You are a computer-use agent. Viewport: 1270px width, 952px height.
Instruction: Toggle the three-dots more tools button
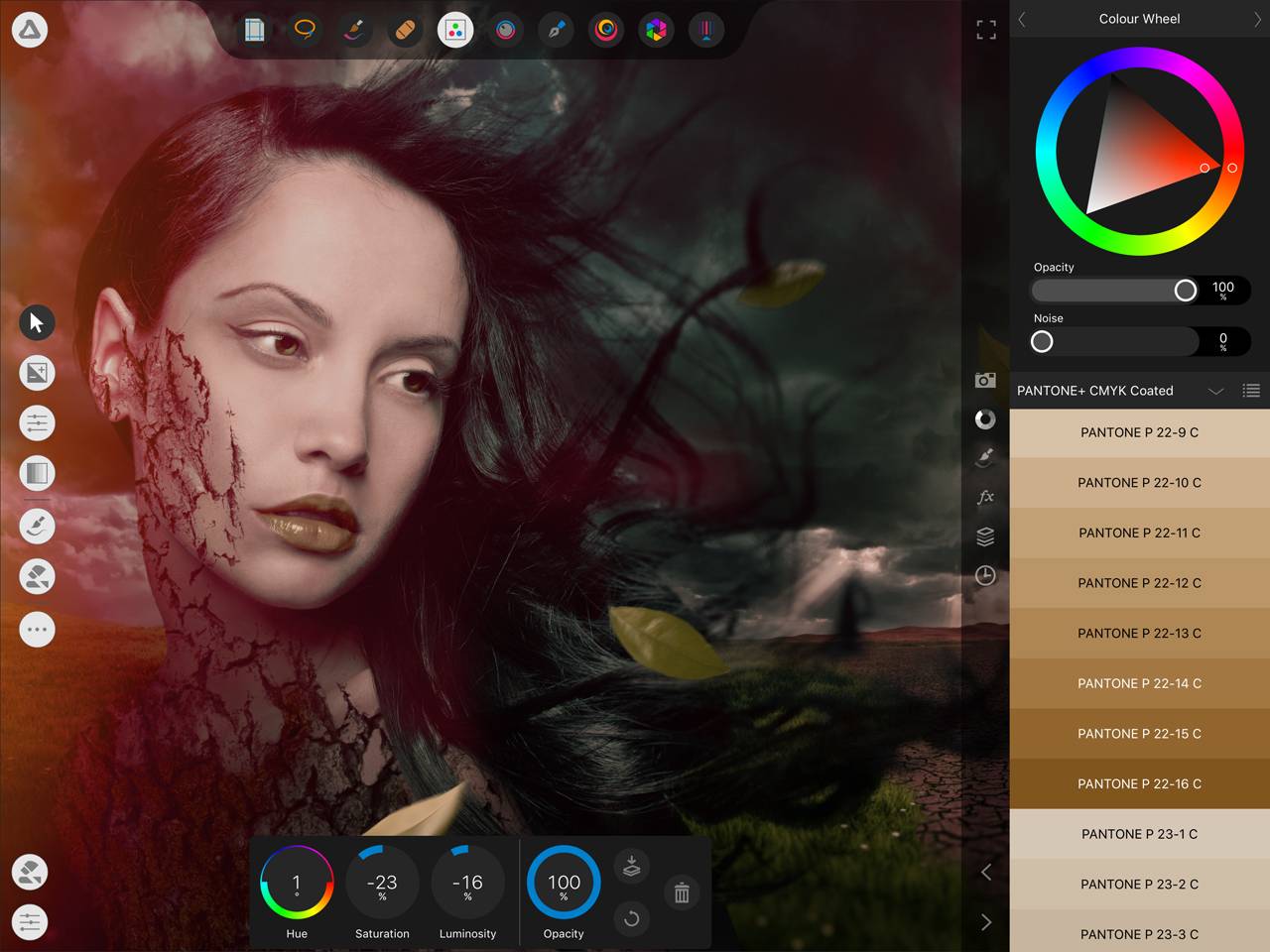coord(37,629)
